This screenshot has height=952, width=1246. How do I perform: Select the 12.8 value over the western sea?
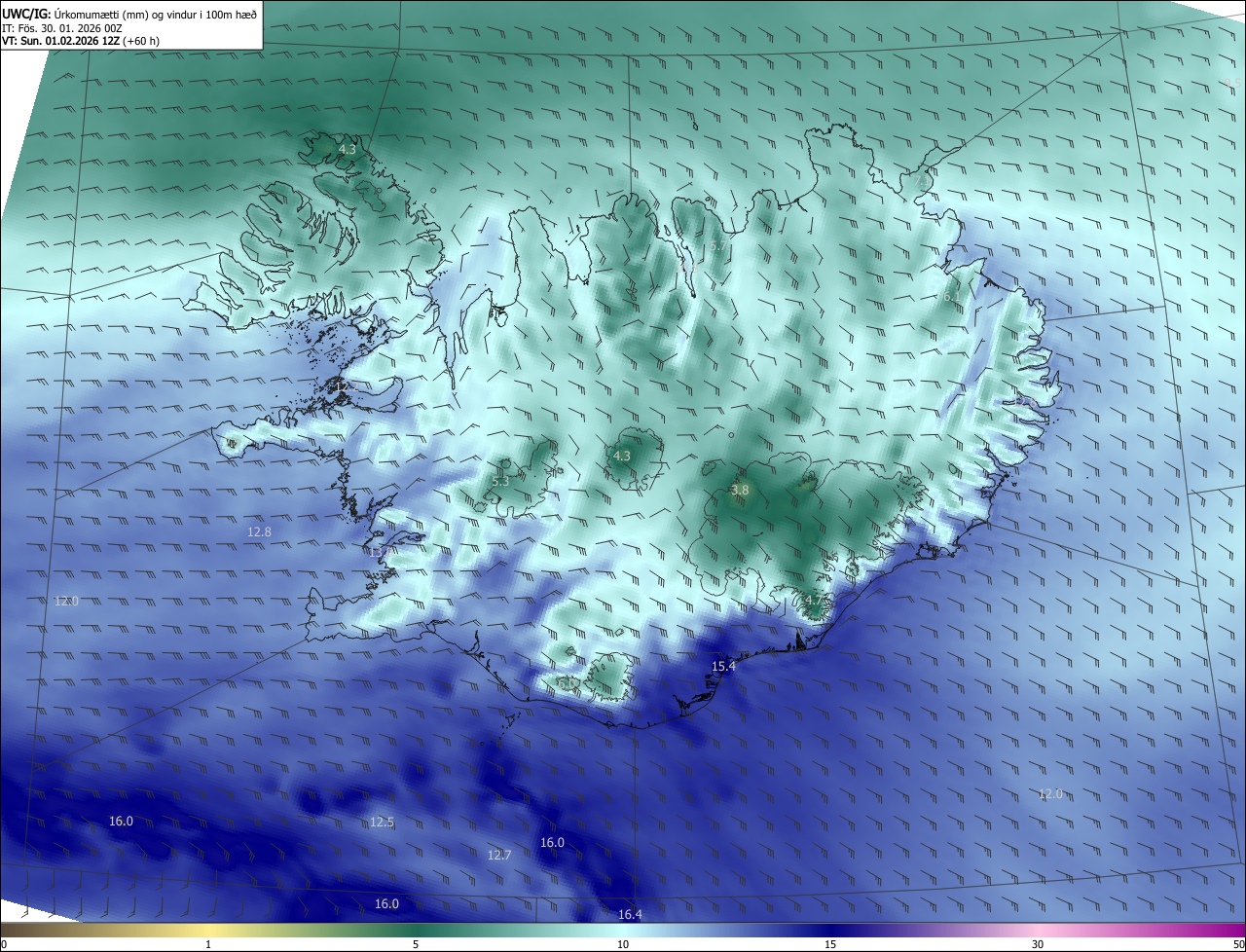259,531
